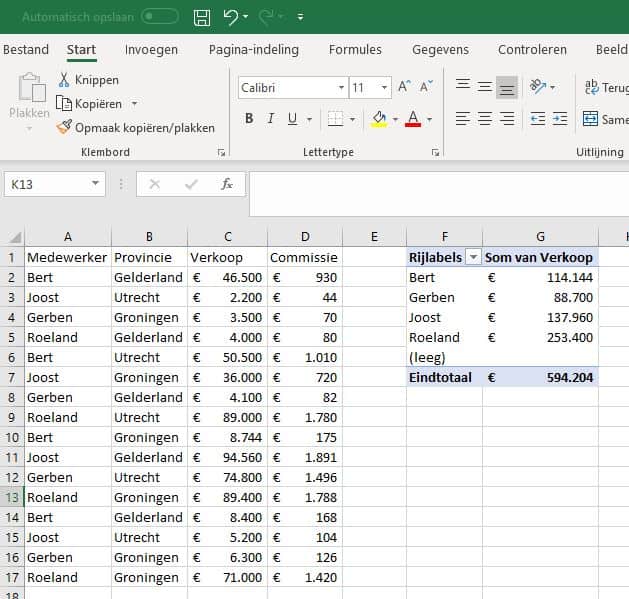Click Opmaak kopiëren/plakken format painter
Image resolution: width=629 pixels, height=599 pixels.
(x=136, y=128)
